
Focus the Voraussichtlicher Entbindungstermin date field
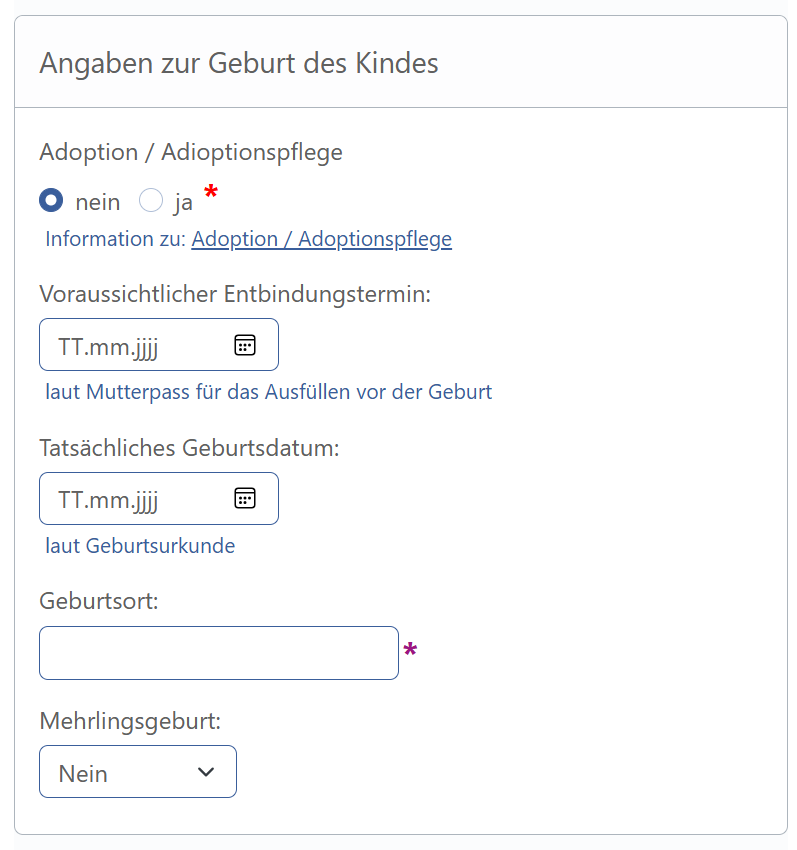point(159,345)
